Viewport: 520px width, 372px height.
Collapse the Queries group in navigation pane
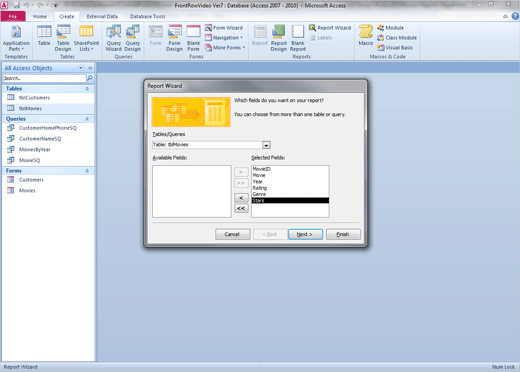(87, 119)
